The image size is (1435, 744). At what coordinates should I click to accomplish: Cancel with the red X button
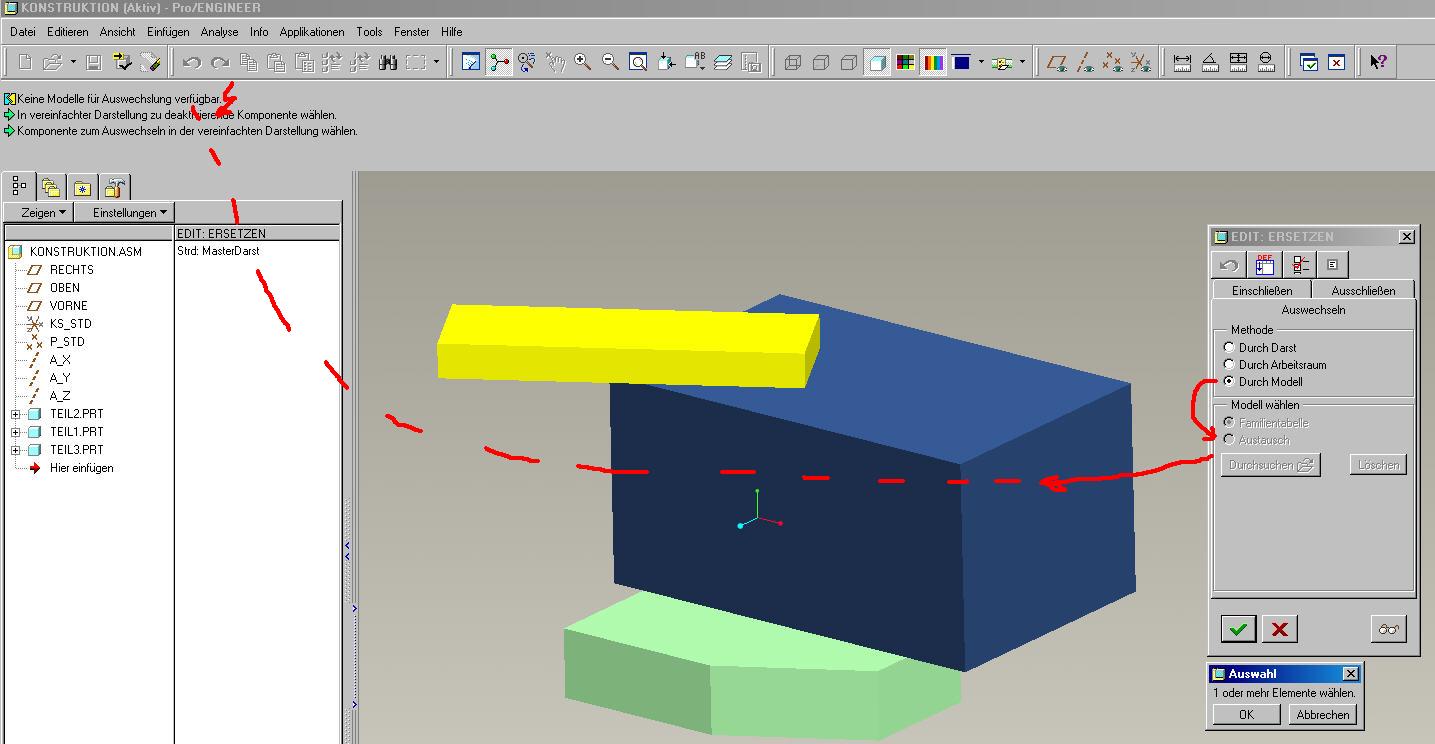(1279, 629)
